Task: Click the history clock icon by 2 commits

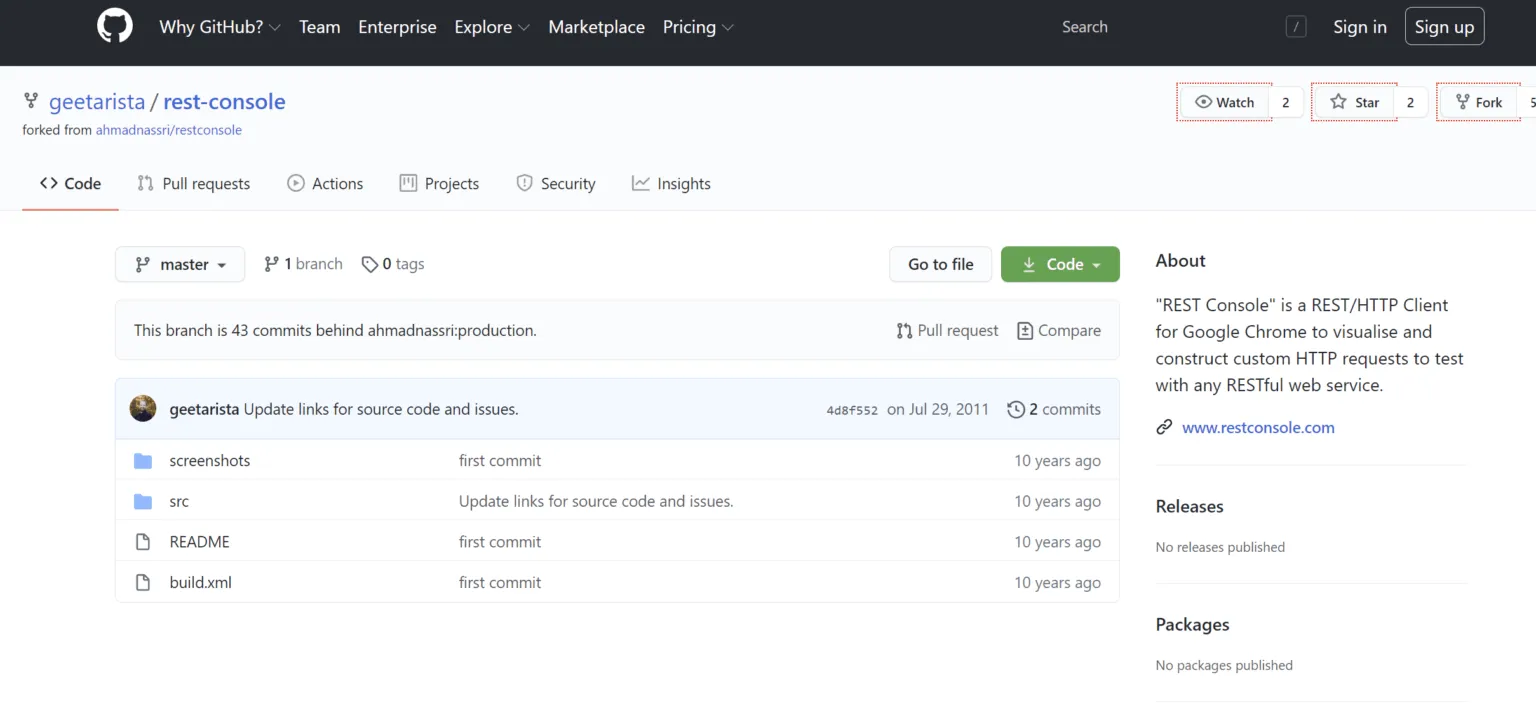Action: coord(1016,409)
